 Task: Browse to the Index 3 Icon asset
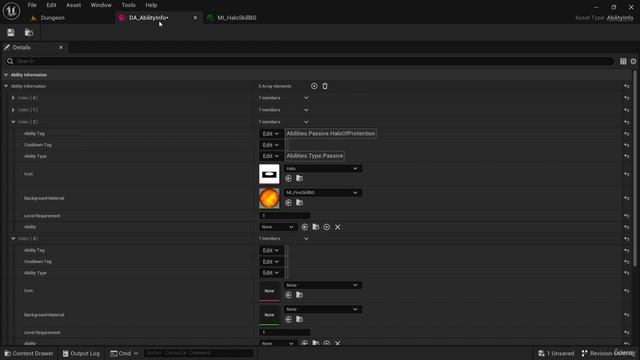299,295
